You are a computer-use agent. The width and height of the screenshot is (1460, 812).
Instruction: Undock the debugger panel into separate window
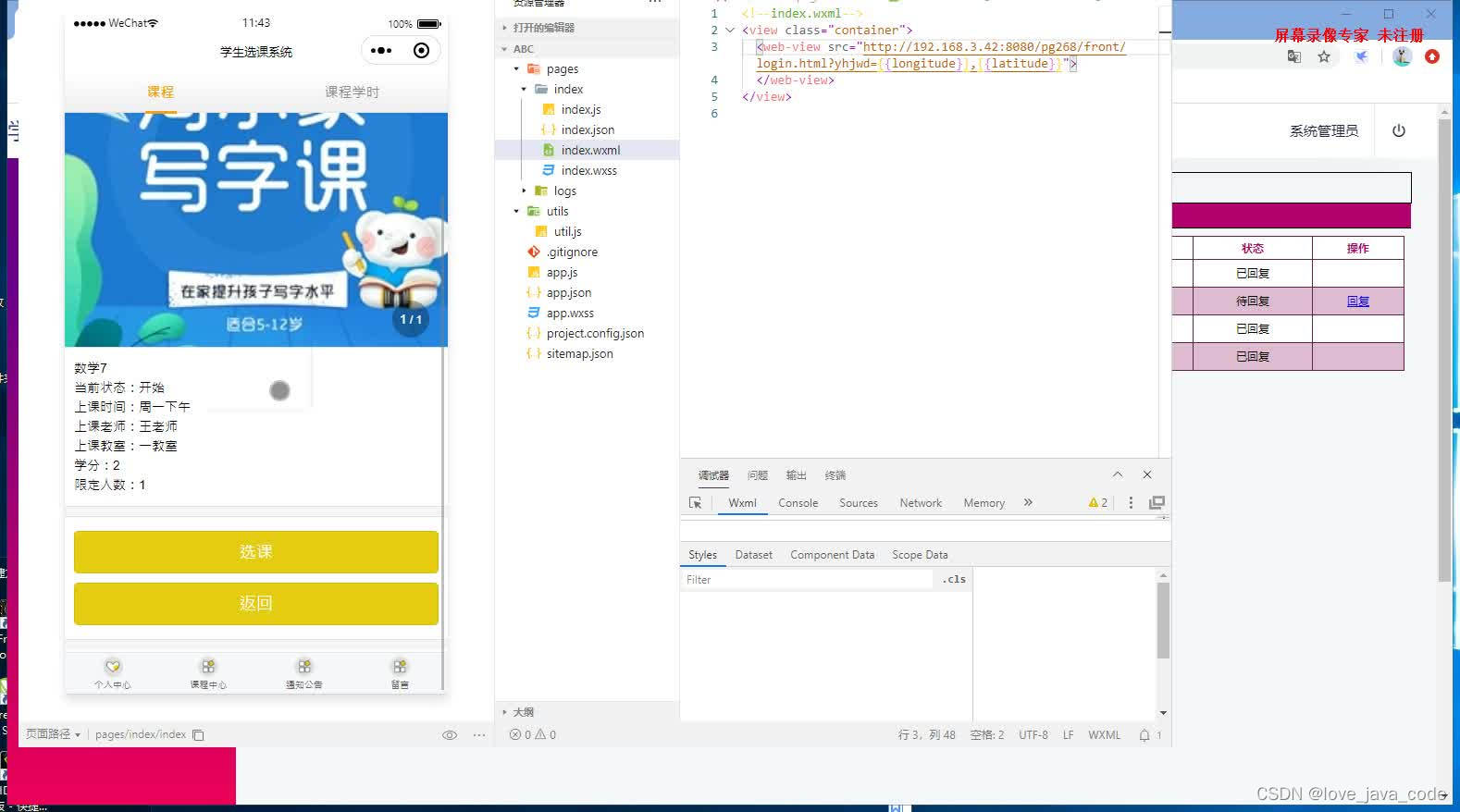point(1157,503)
